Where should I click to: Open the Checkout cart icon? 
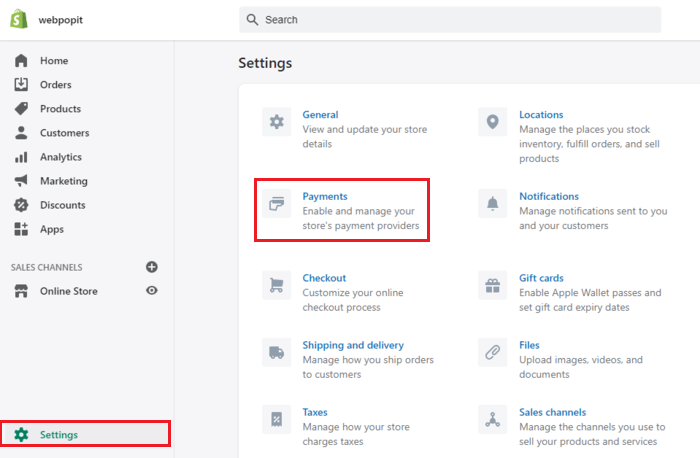[x=275, y=285]
